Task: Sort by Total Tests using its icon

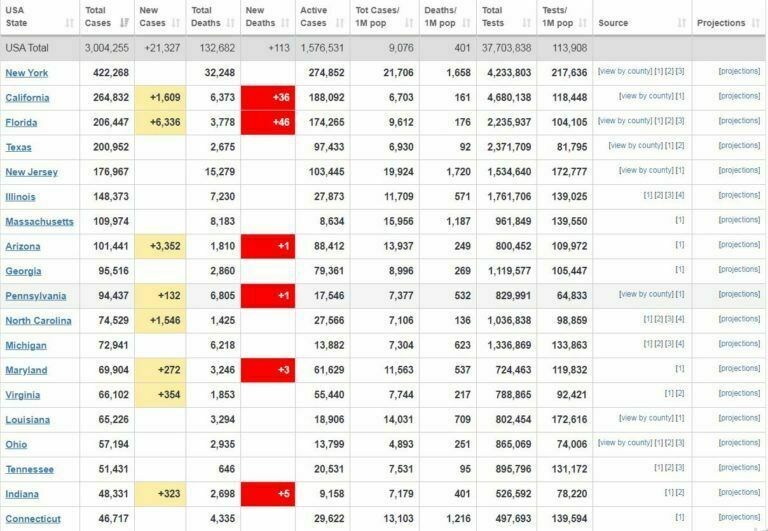Action: (527, 23)
